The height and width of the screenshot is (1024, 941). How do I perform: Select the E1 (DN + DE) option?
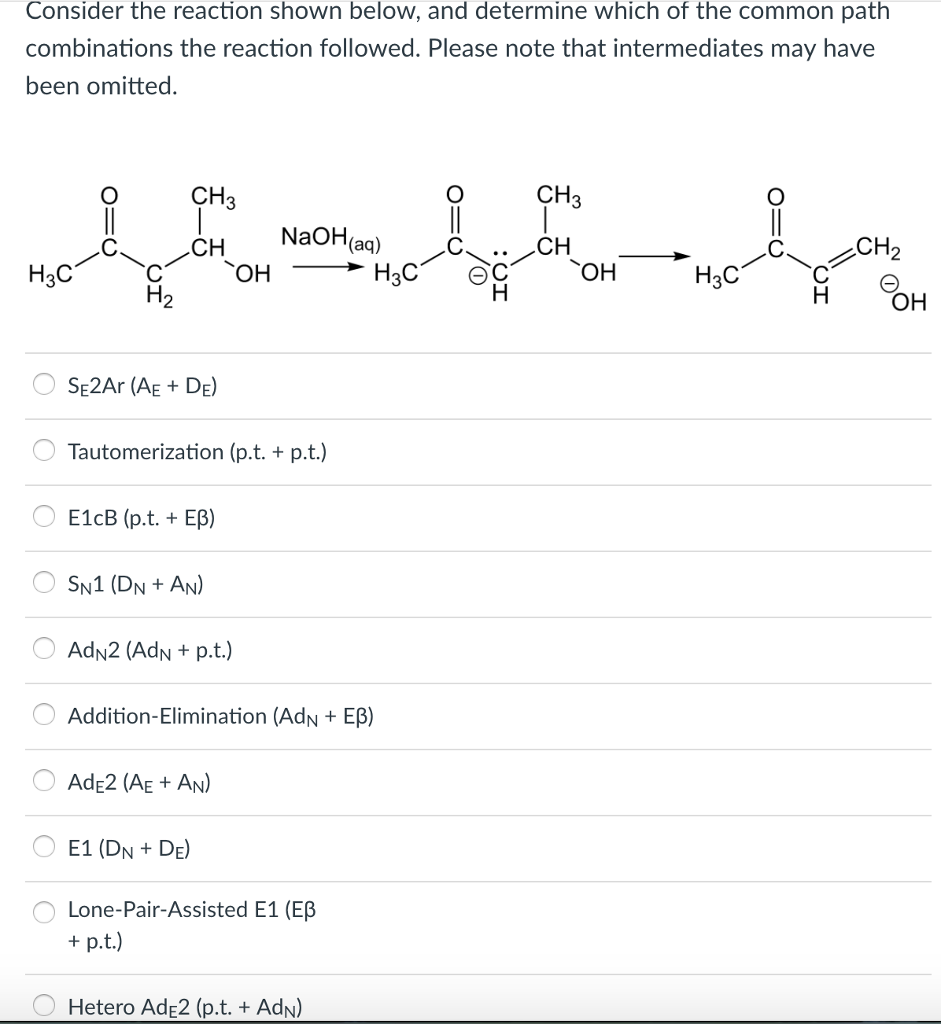[44, 846]
